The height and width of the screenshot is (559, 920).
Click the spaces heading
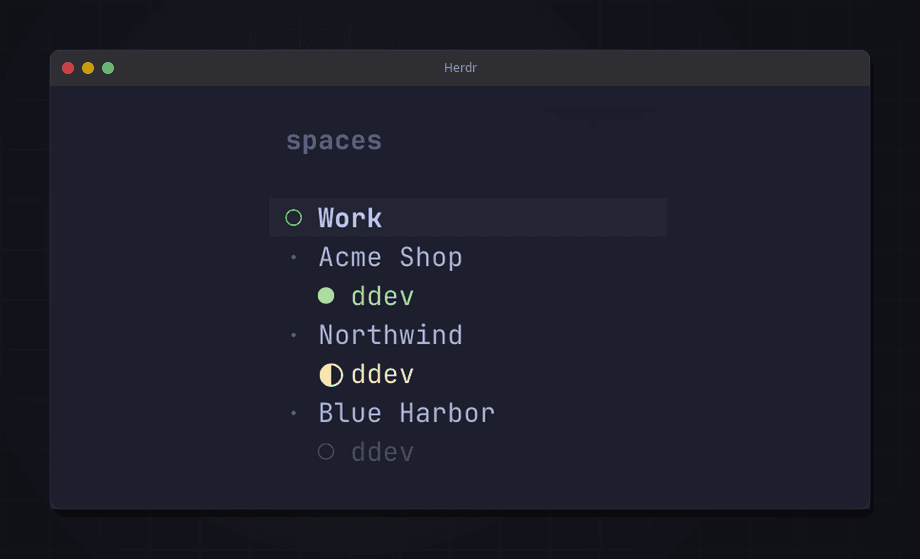coord(334,141)
